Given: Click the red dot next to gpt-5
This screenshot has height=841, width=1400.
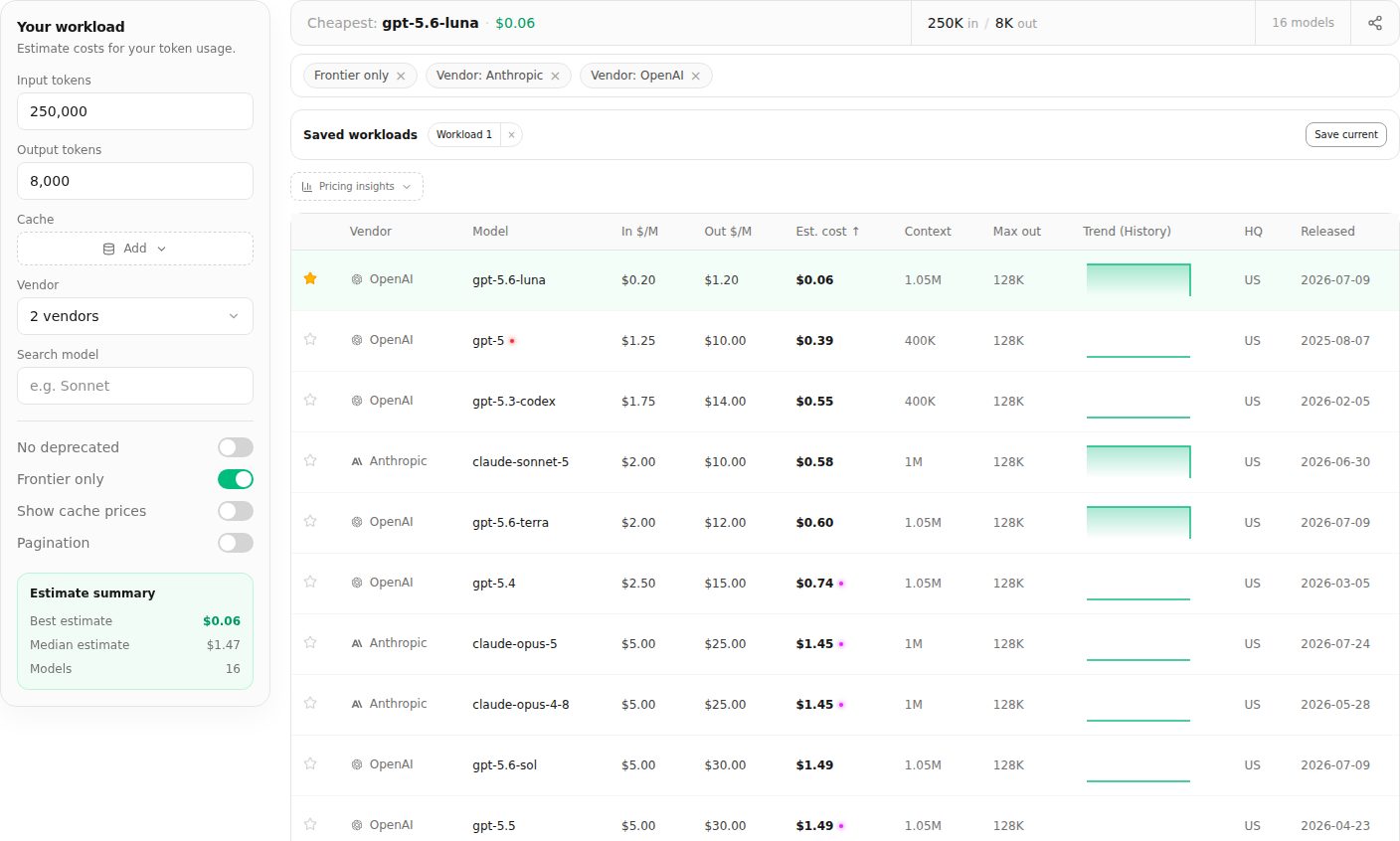Looking at the screenshot, I should tap(512, 341).
